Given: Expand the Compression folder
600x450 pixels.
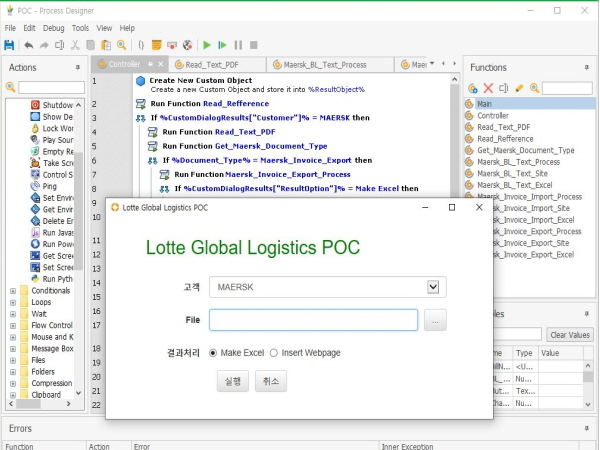Looking at the screenshot, I should pos(13,383).
